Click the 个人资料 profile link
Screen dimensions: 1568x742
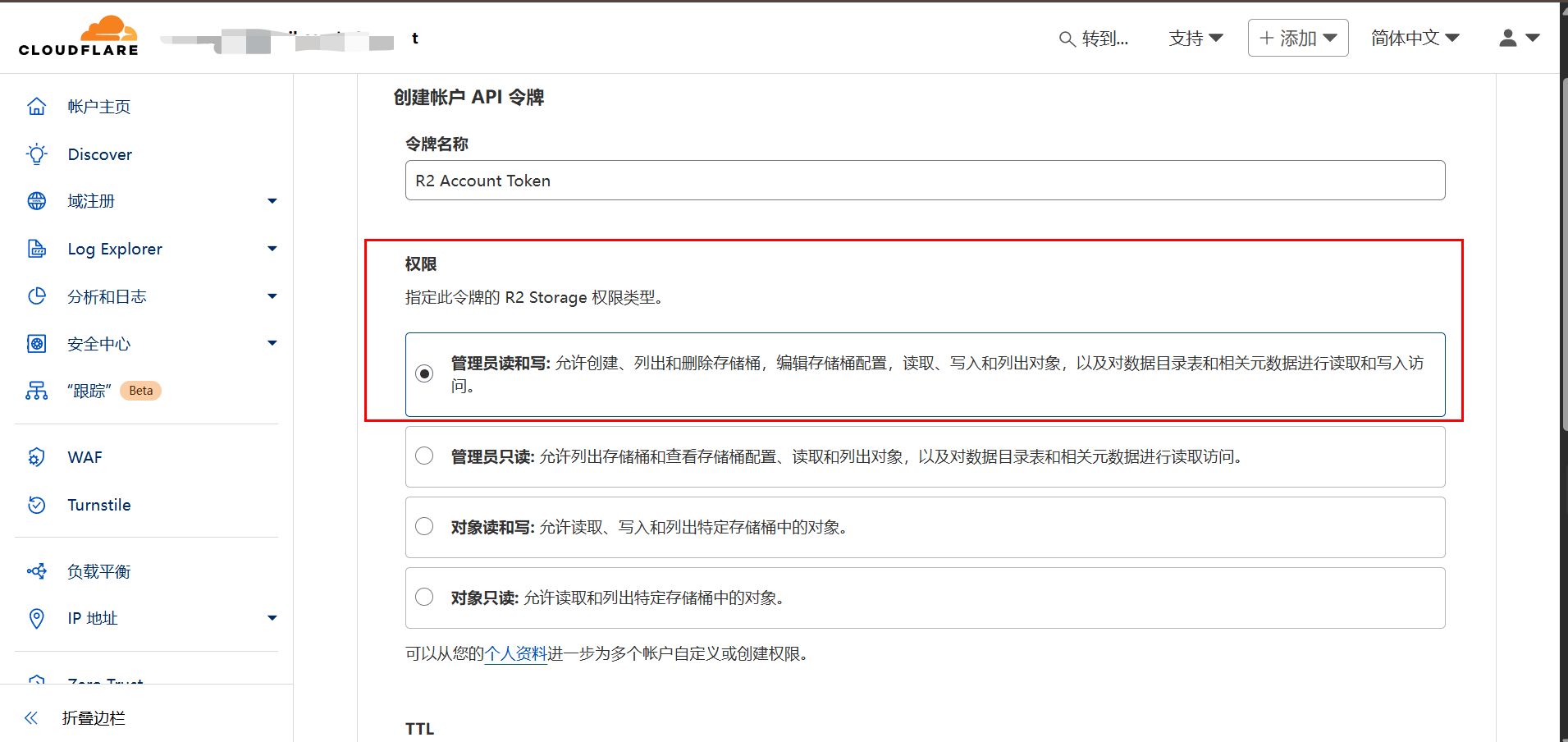[515, 653]
